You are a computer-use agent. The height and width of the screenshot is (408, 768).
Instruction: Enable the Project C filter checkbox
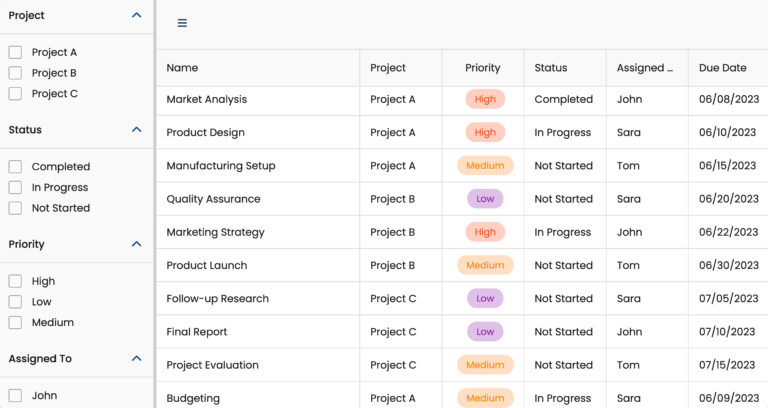pyautogui.click(x=15, y=94)
